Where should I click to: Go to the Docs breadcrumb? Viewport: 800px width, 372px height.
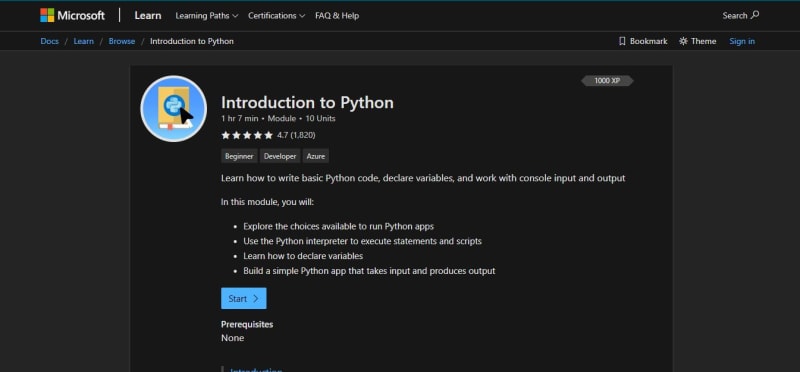coord(49,41)
